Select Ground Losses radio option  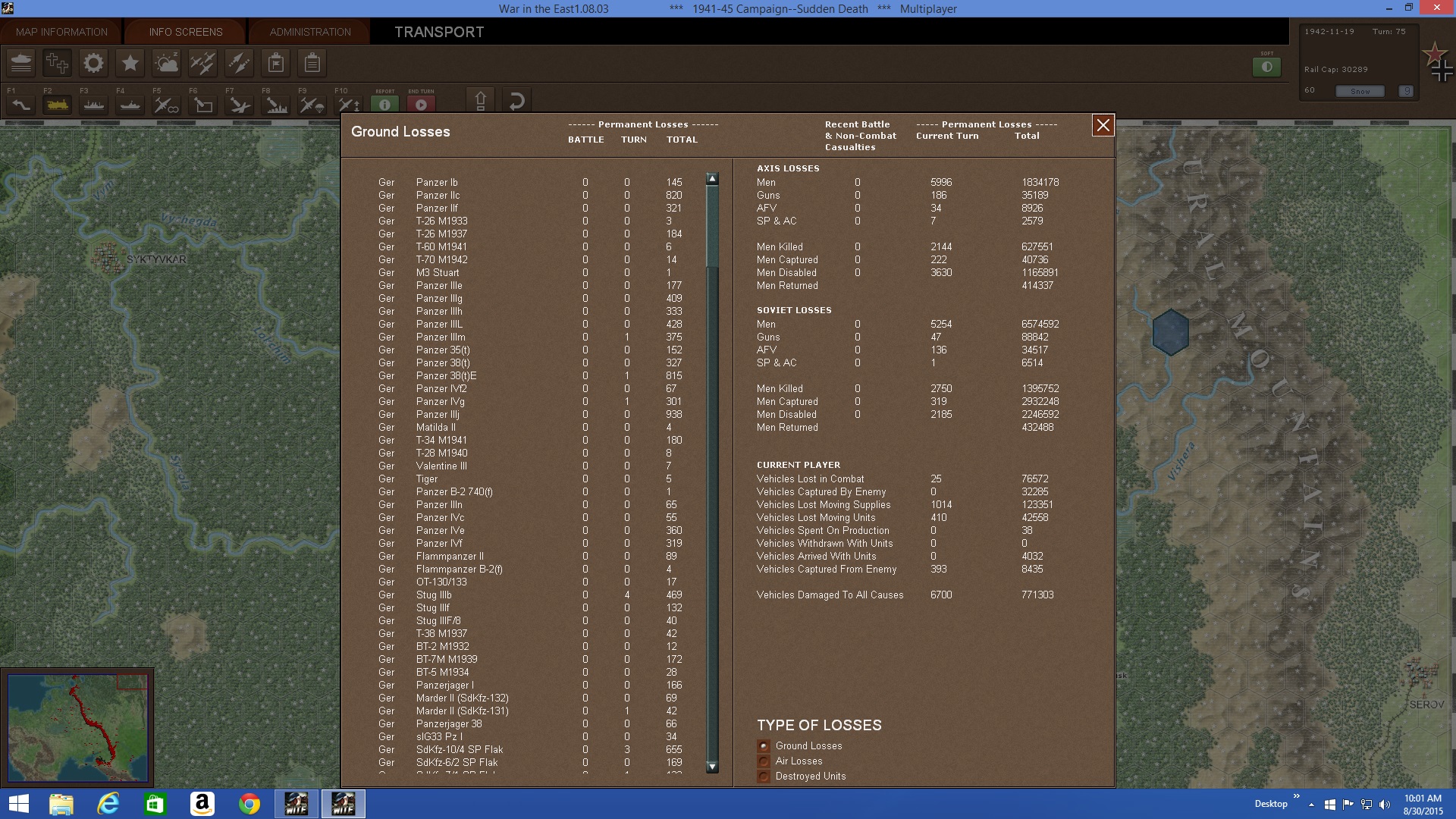764,745
